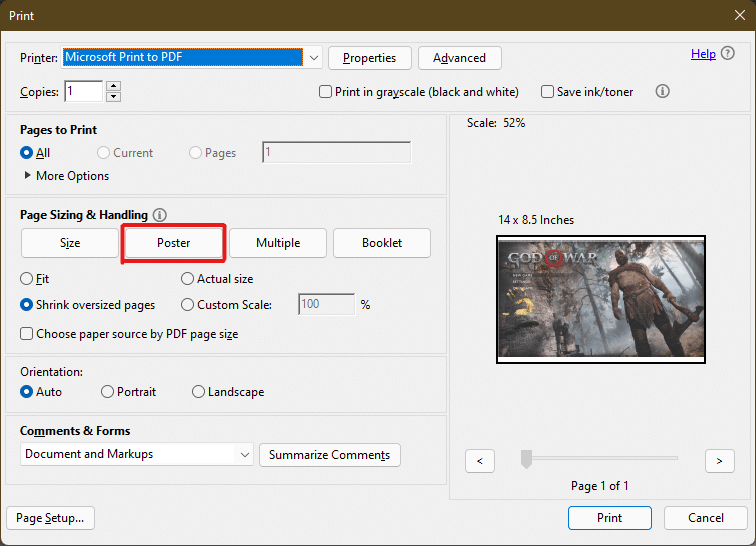Select the All pages radio button
The image size is (756, 546).
[27, 153]
